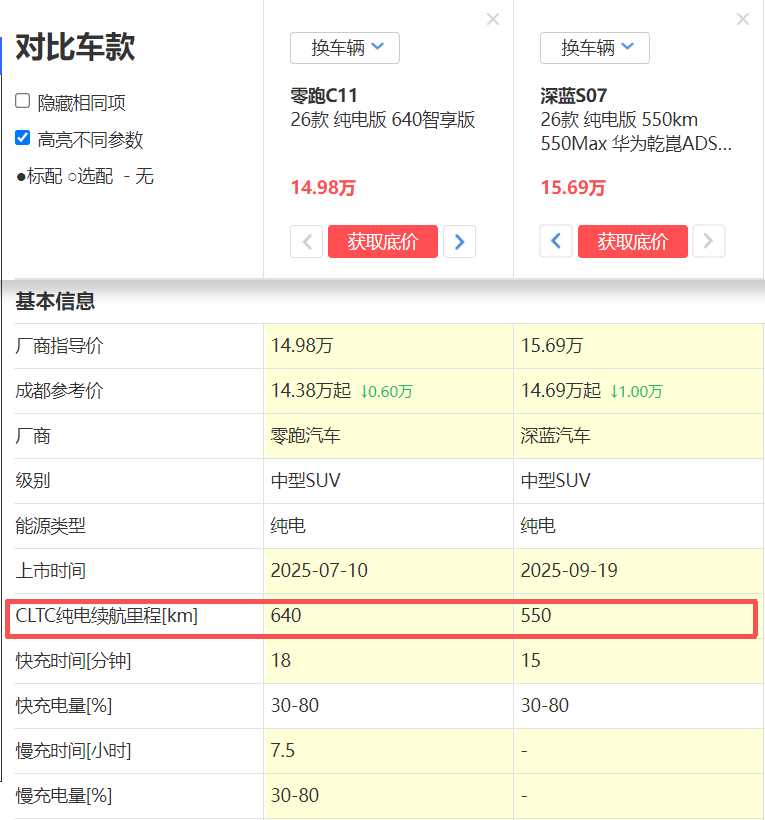Select the 上市时间 row label
This screenshot has width=765, height=820.
(50, 571)
